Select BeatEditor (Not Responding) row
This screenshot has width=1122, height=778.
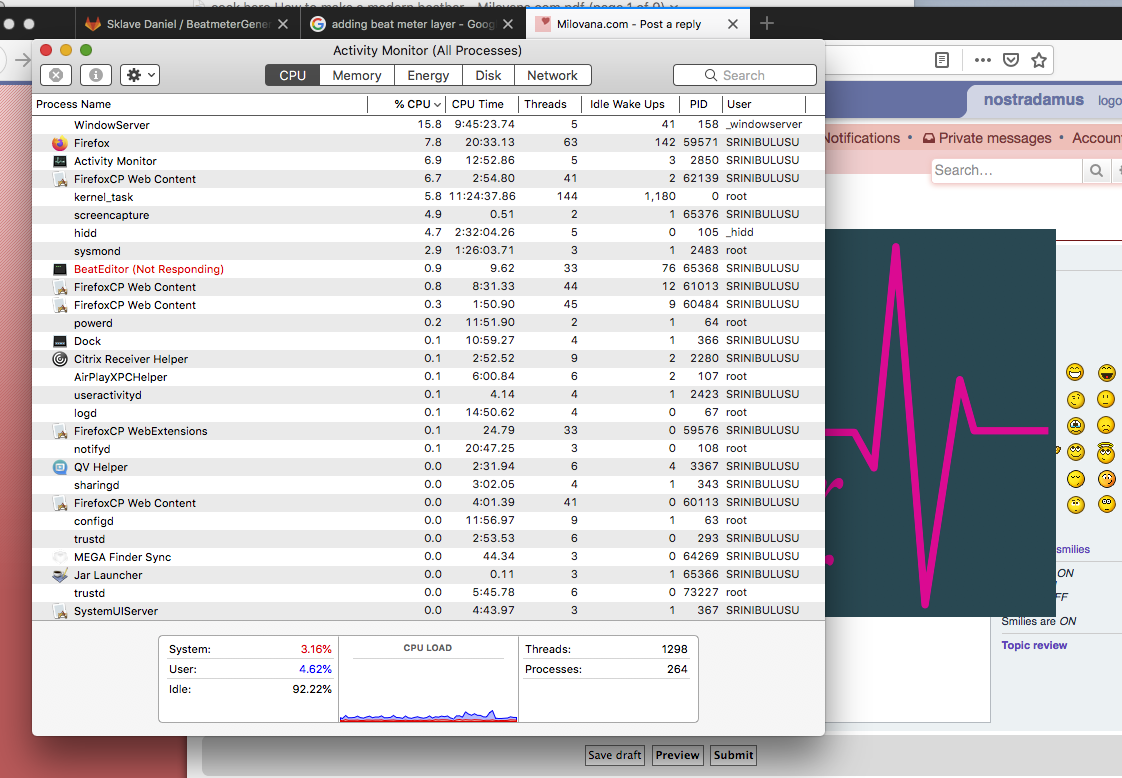(428, 269)
